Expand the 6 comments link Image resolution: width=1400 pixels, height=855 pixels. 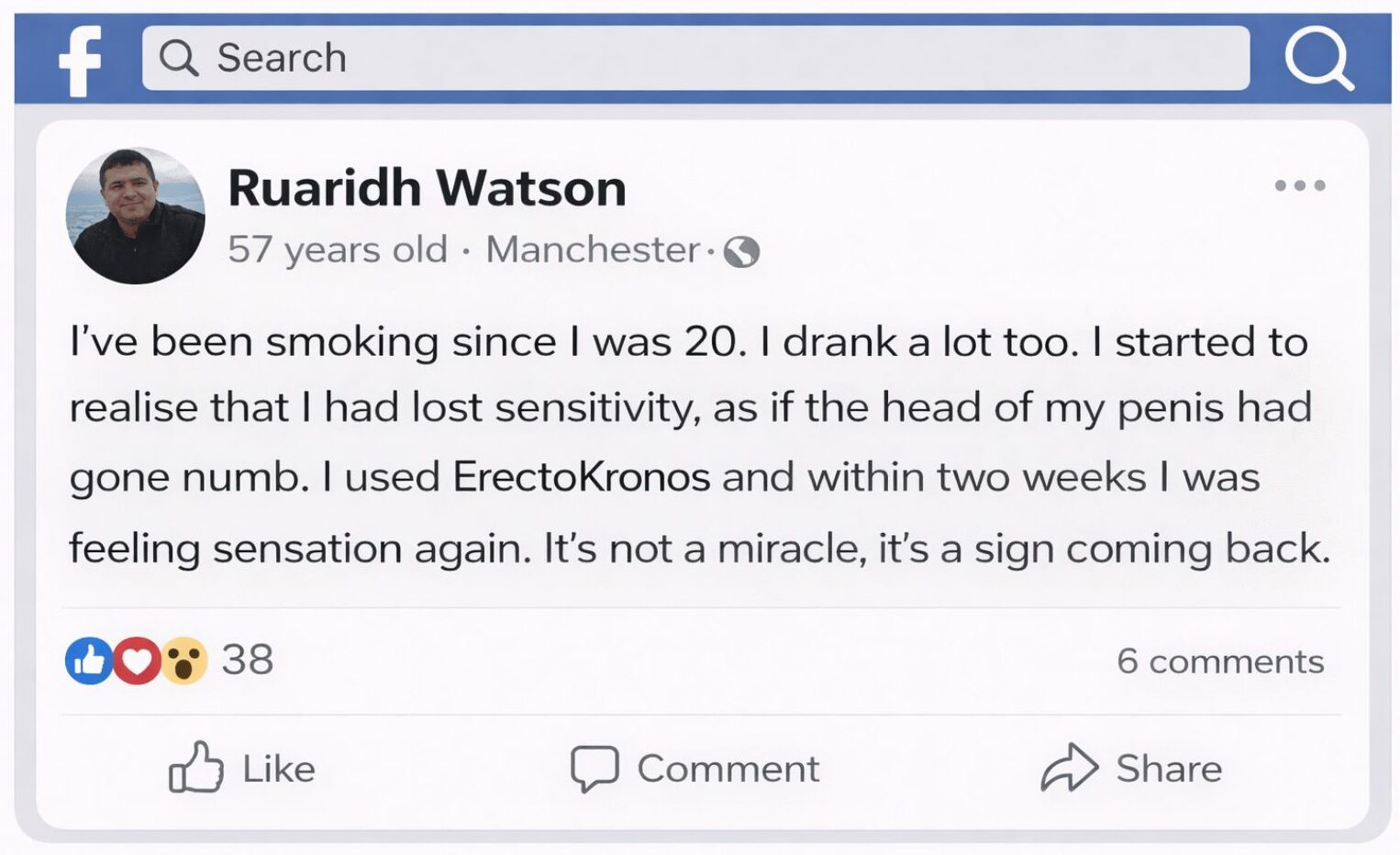(1220, 661)
